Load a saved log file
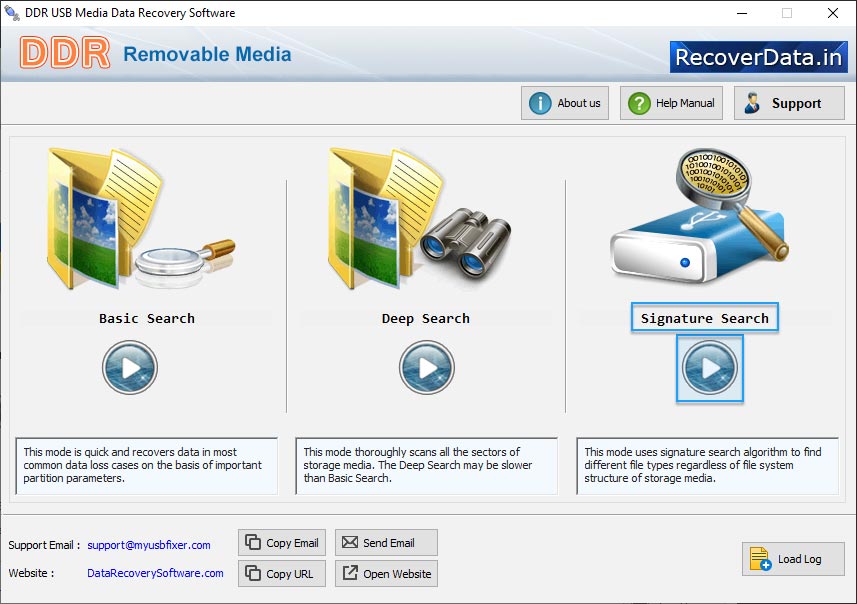The width and height of the screenshot is (857, 604). tap(793, 559)
